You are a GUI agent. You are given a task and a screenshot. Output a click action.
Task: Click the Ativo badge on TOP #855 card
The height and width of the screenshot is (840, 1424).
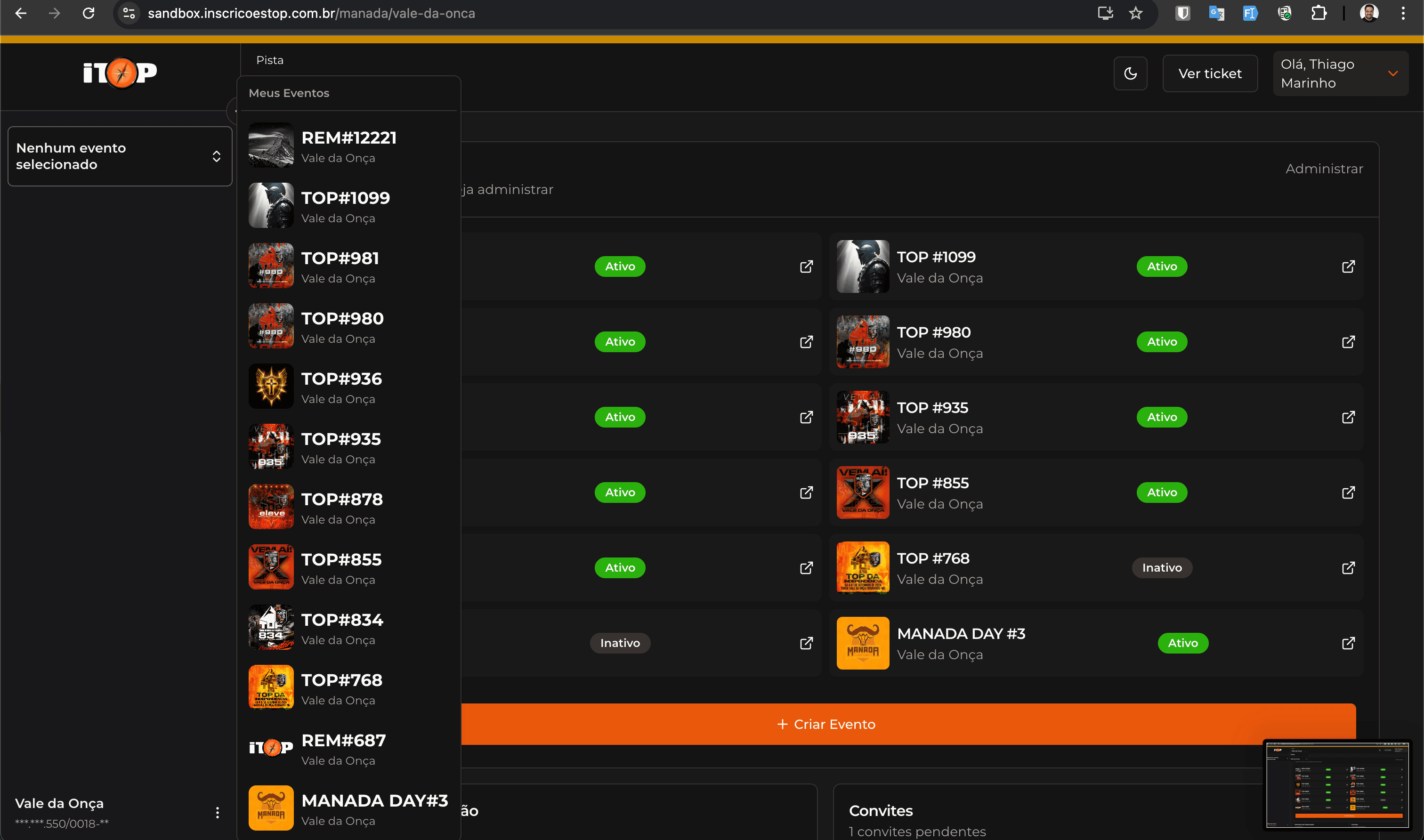pos(1162,493)
